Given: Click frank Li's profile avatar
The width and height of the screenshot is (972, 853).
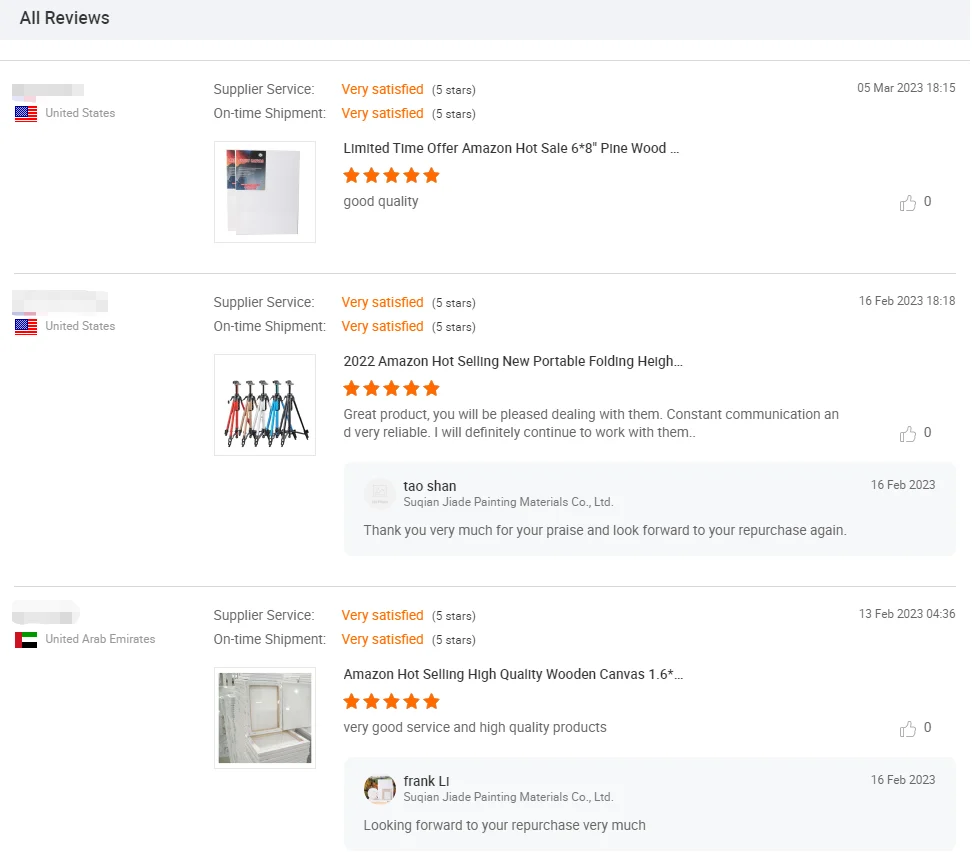Looking at the screenshot, I should [x=380, y=789].
